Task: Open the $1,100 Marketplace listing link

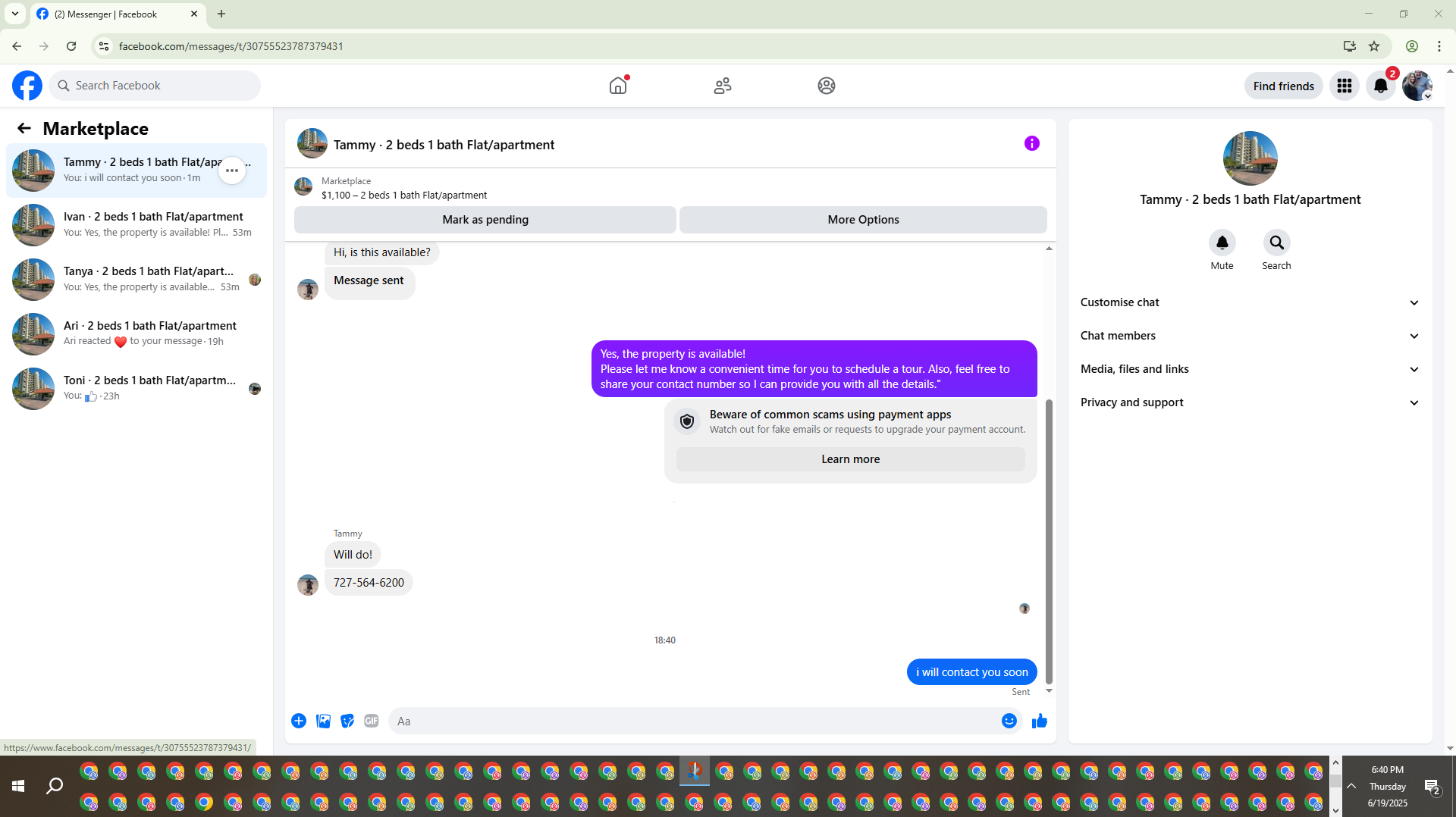Action: [x=404, y=195]
